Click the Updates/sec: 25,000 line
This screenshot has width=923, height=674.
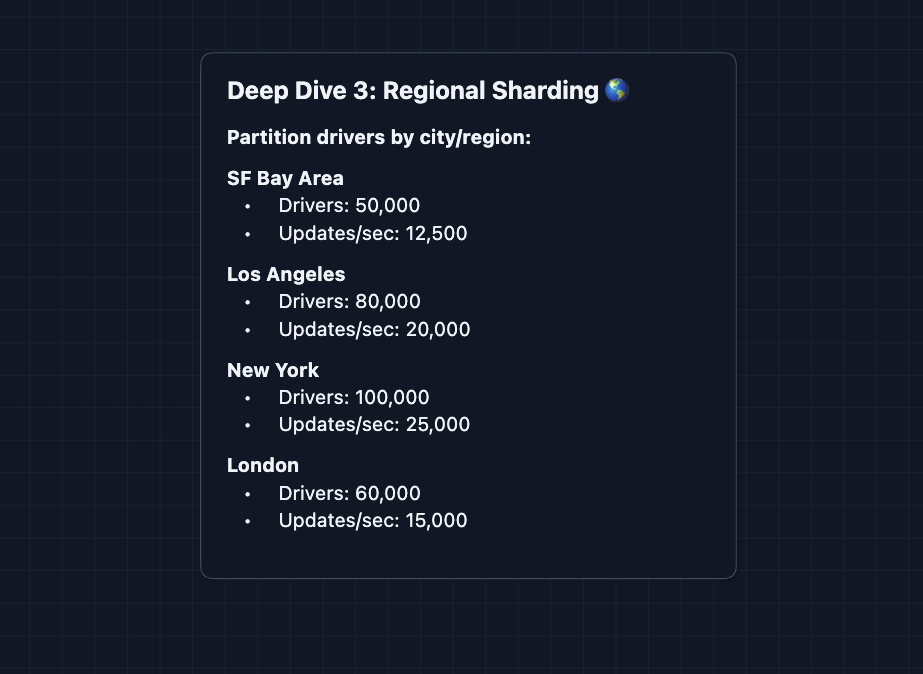374,424
